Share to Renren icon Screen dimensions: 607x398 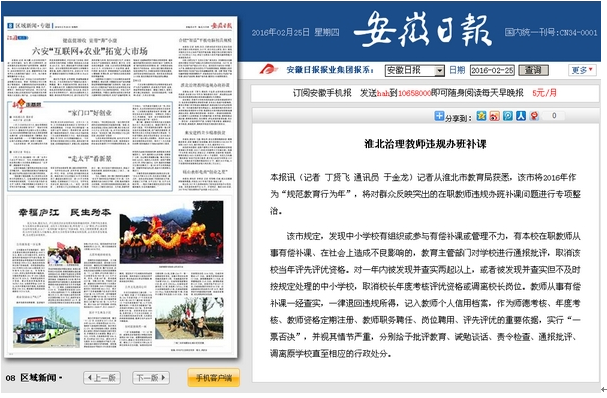pyautogui.click(x=521, y=116)
